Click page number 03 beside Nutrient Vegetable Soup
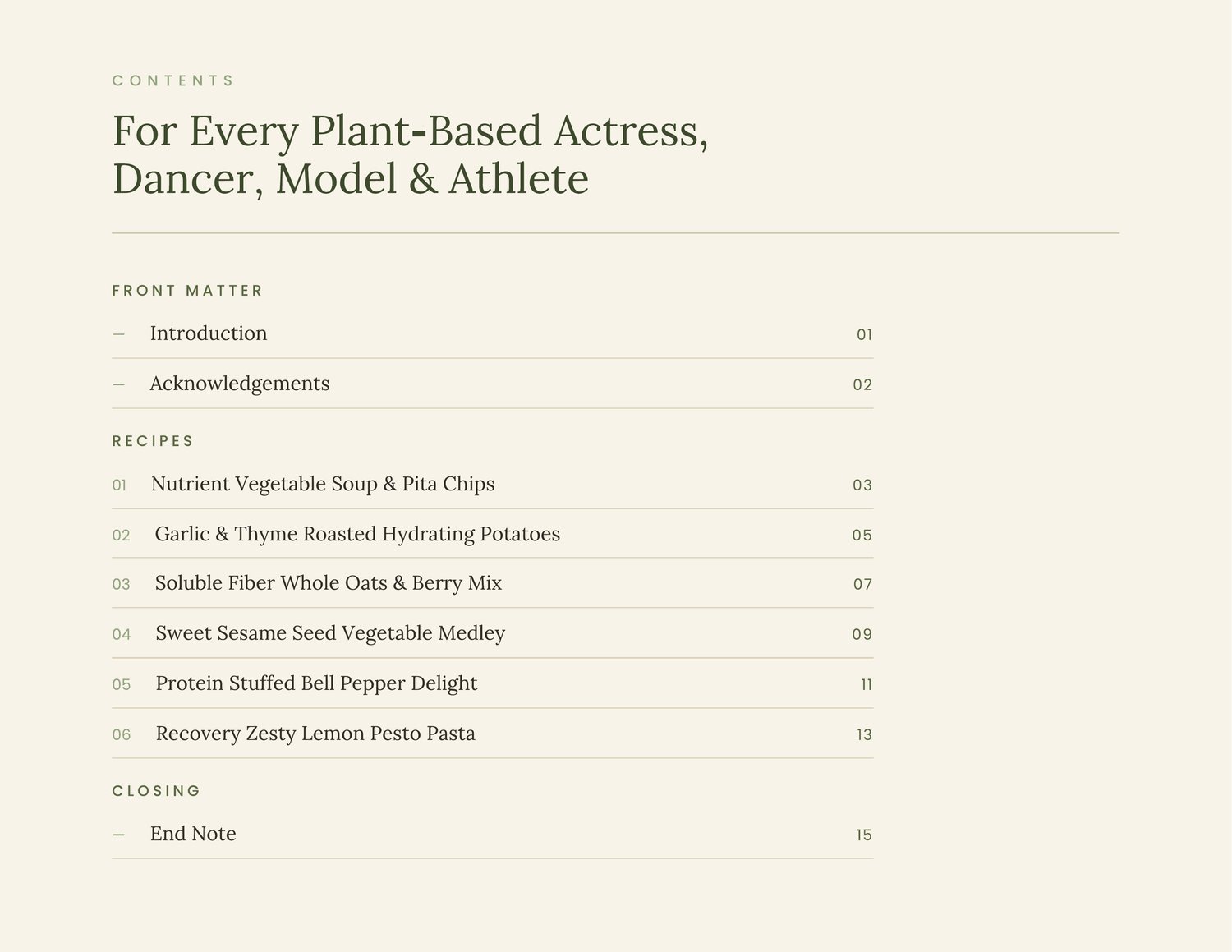Viewport: 1232px width, 952px height. click(x=862, y=485)
